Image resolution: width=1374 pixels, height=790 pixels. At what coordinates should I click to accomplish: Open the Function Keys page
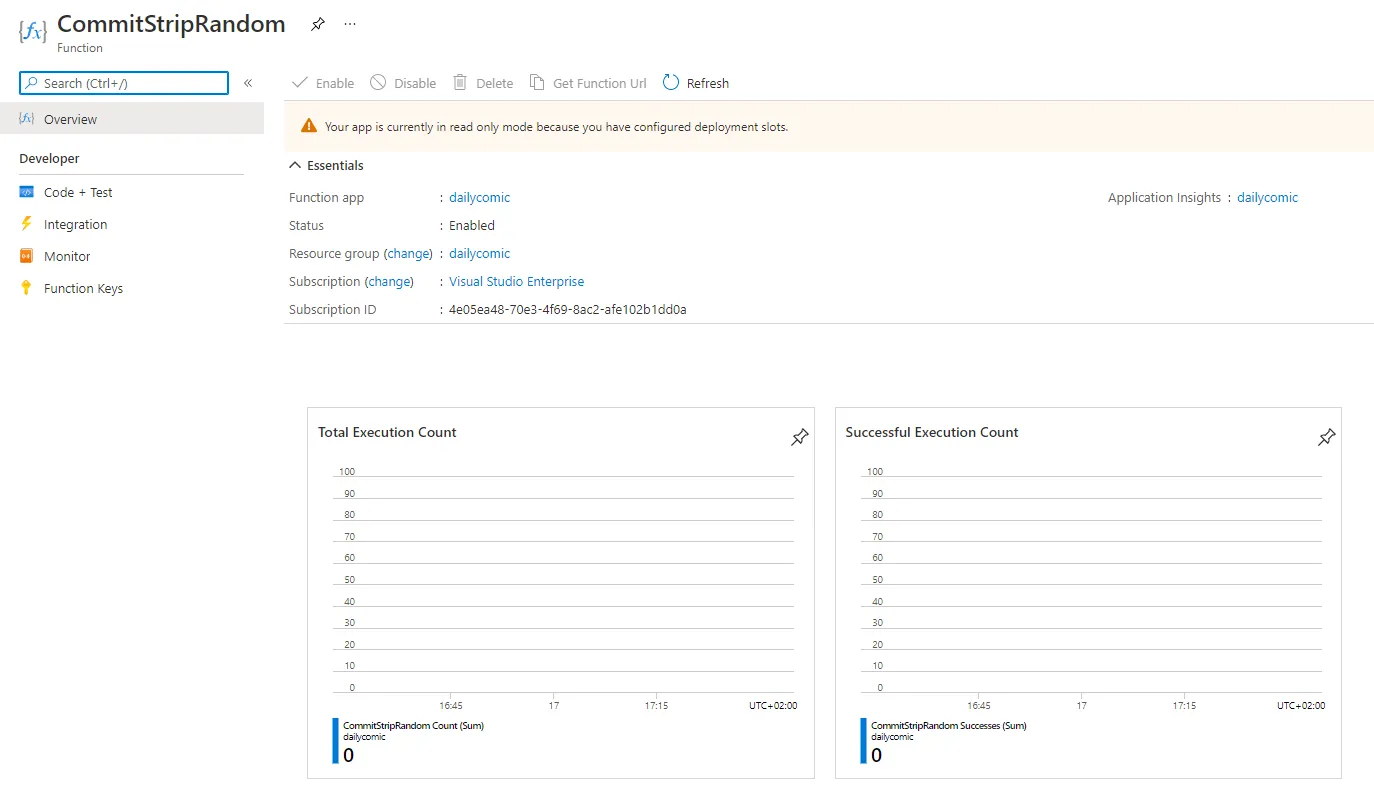click(83, 288)
